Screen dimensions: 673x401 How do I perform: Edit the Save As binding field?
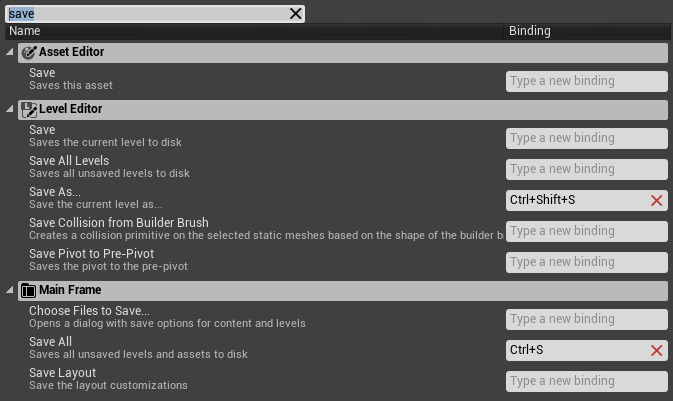pyautogui.click(x=575, y=201)
